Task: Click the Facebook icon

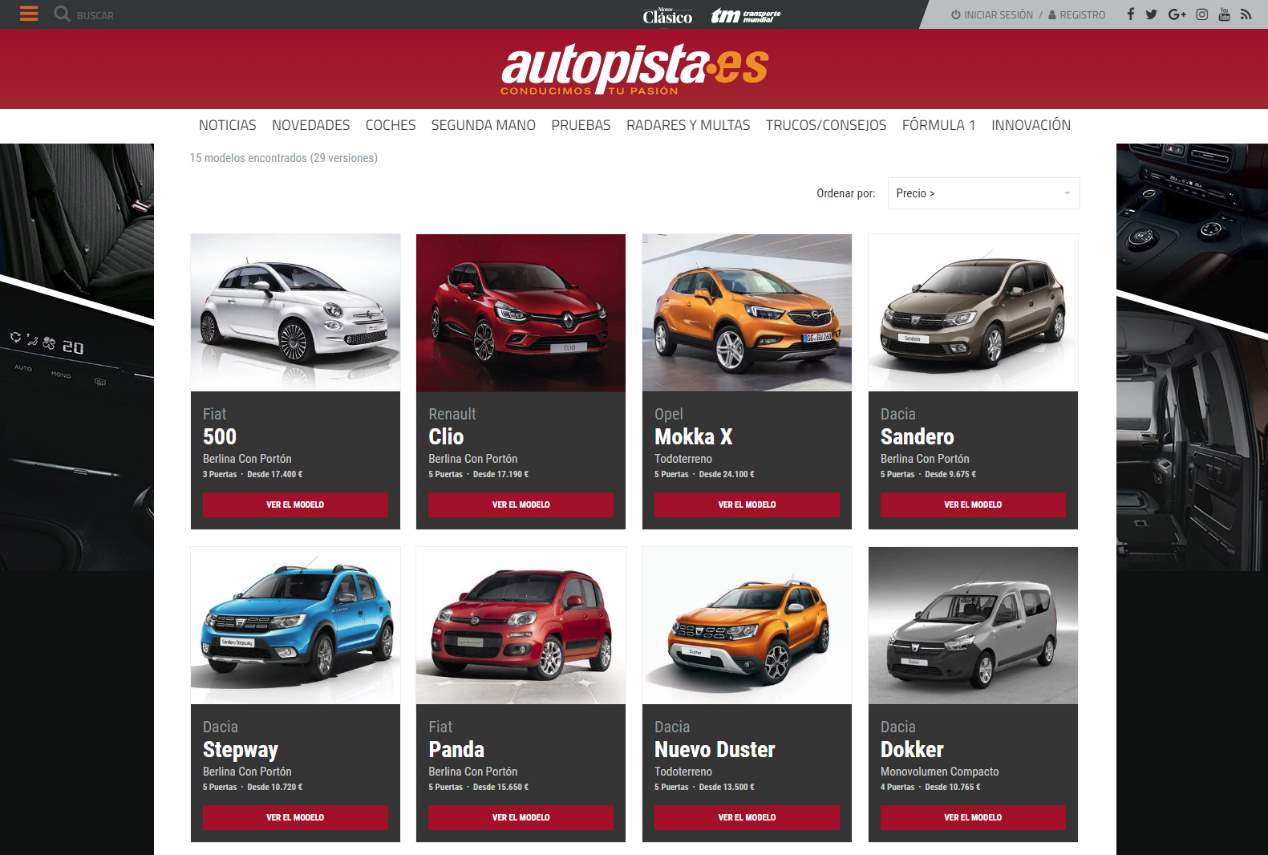Action: click(1131, 14)
